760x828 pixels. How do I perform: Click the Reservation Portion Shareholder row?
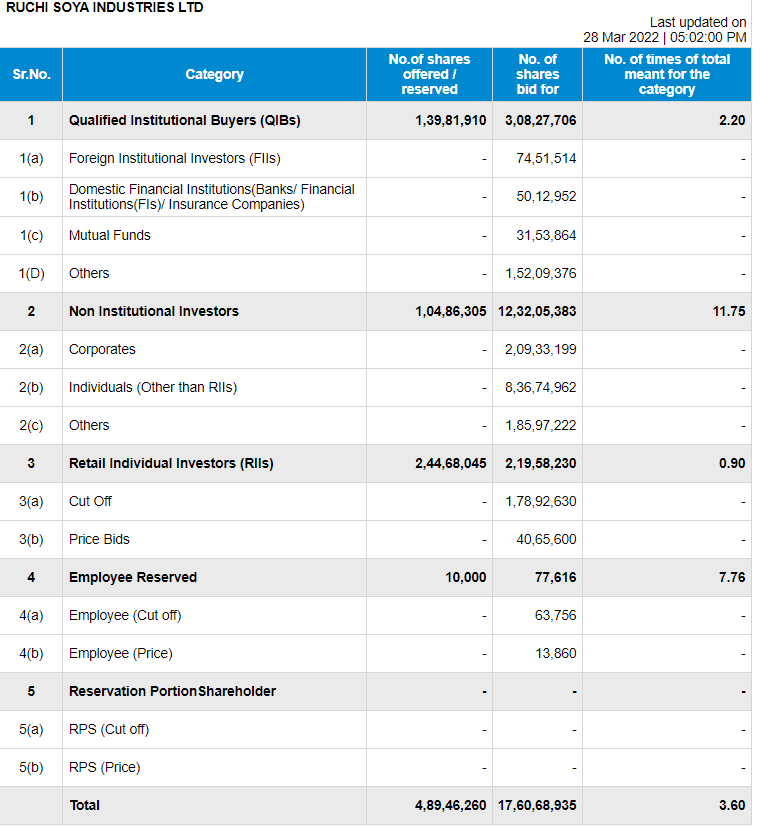[x=172, y=691]
